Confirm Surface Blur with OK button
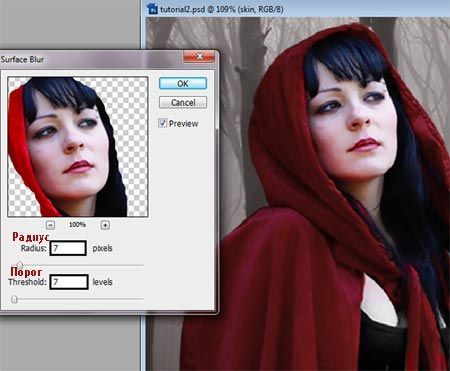 pos(183,83)
